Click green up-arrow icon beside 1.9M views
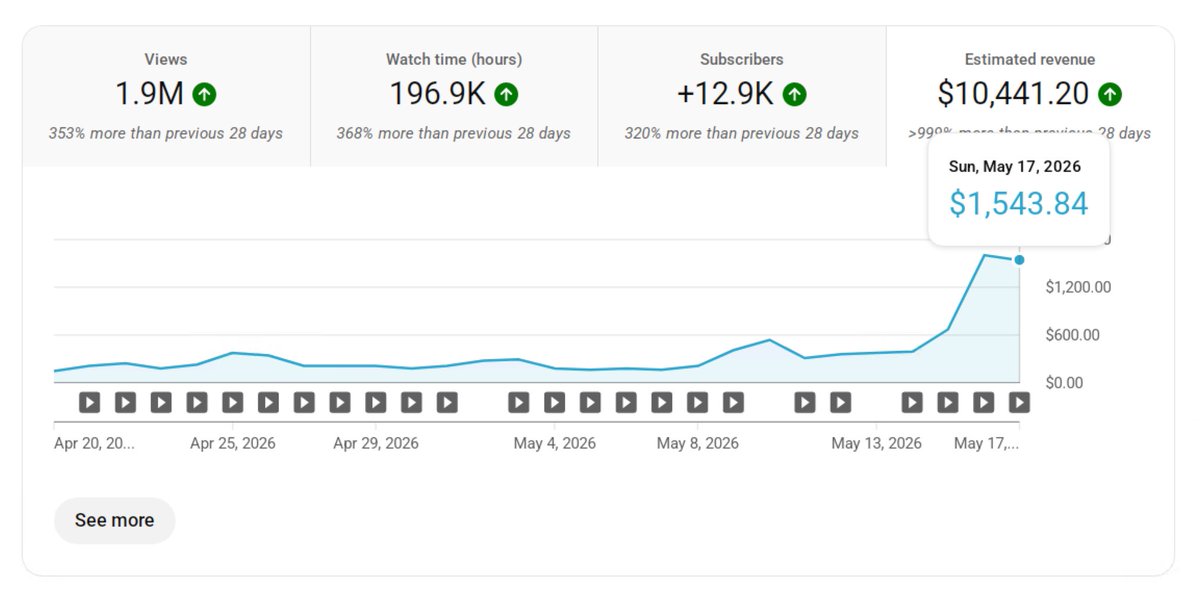This screenshot has height=604, width=1200. click(204, 95)
